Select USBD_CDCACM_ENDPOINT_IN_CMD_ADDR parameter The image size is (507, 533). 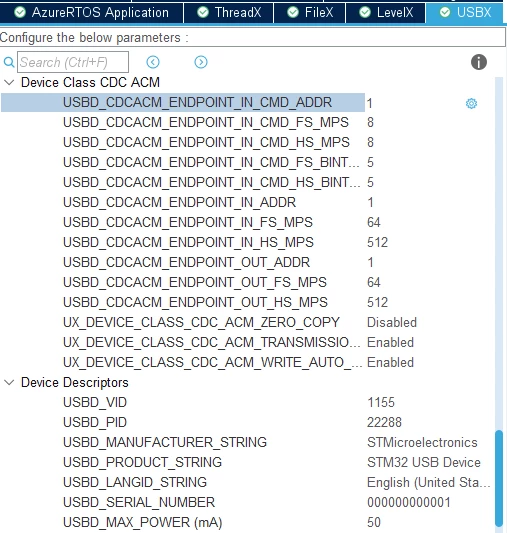click(x=197, y=102)
